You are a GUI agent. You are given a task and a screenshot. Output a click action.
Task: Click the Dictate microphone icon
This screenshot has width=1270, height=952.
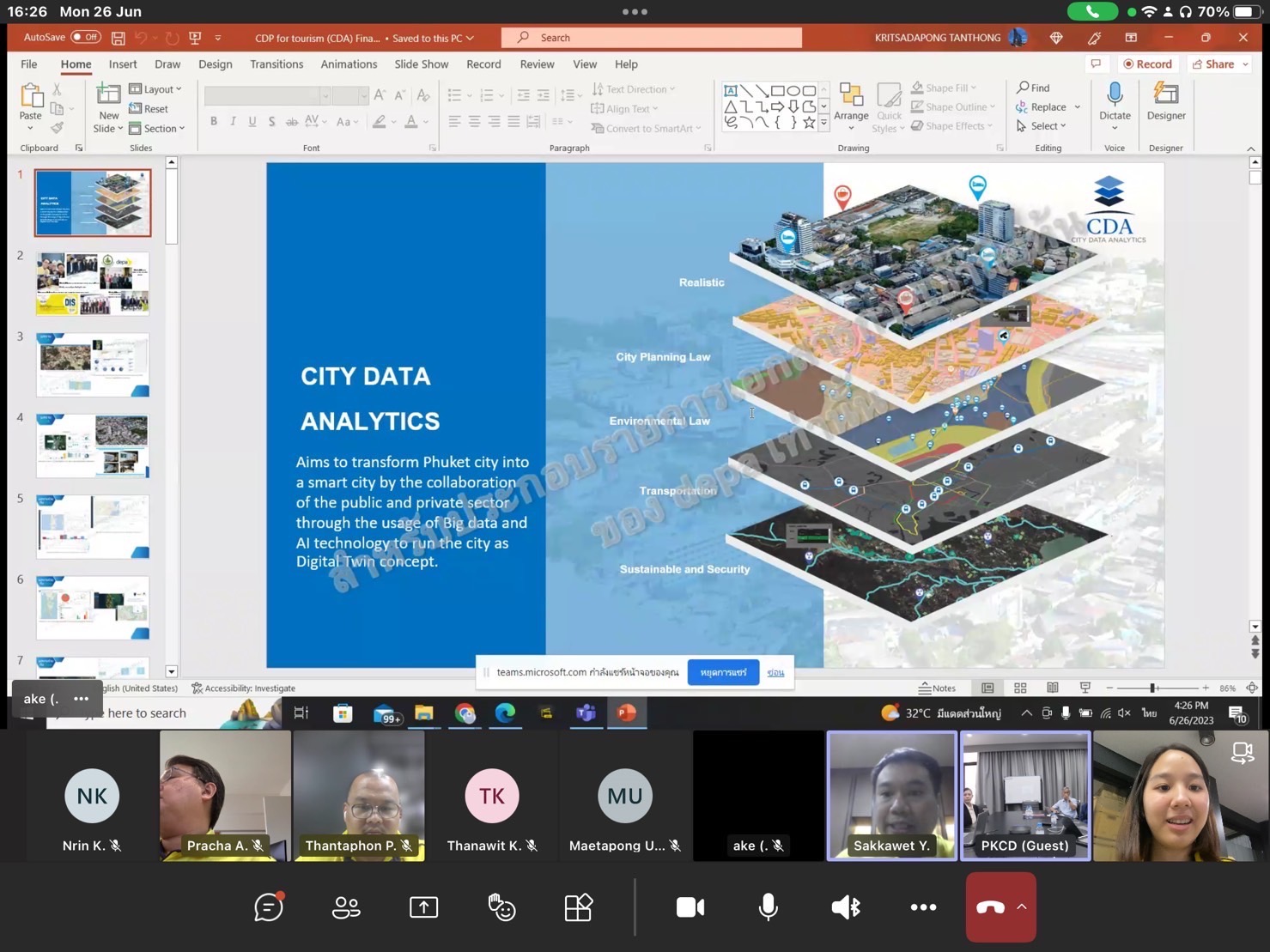coord(1115,94)
